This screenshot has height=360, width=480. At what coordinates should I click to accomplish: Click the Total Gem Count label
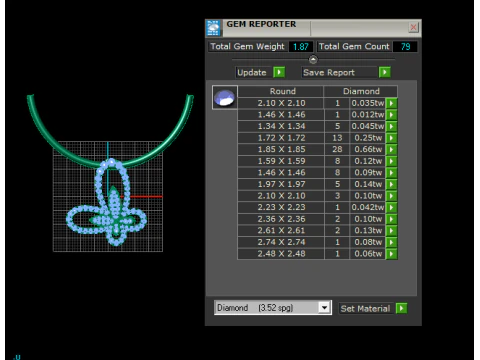tap(354, 47)
